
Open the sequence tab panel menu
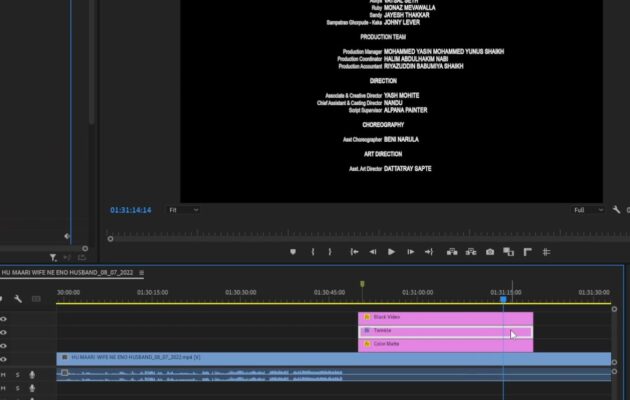[x=141, y=272]
